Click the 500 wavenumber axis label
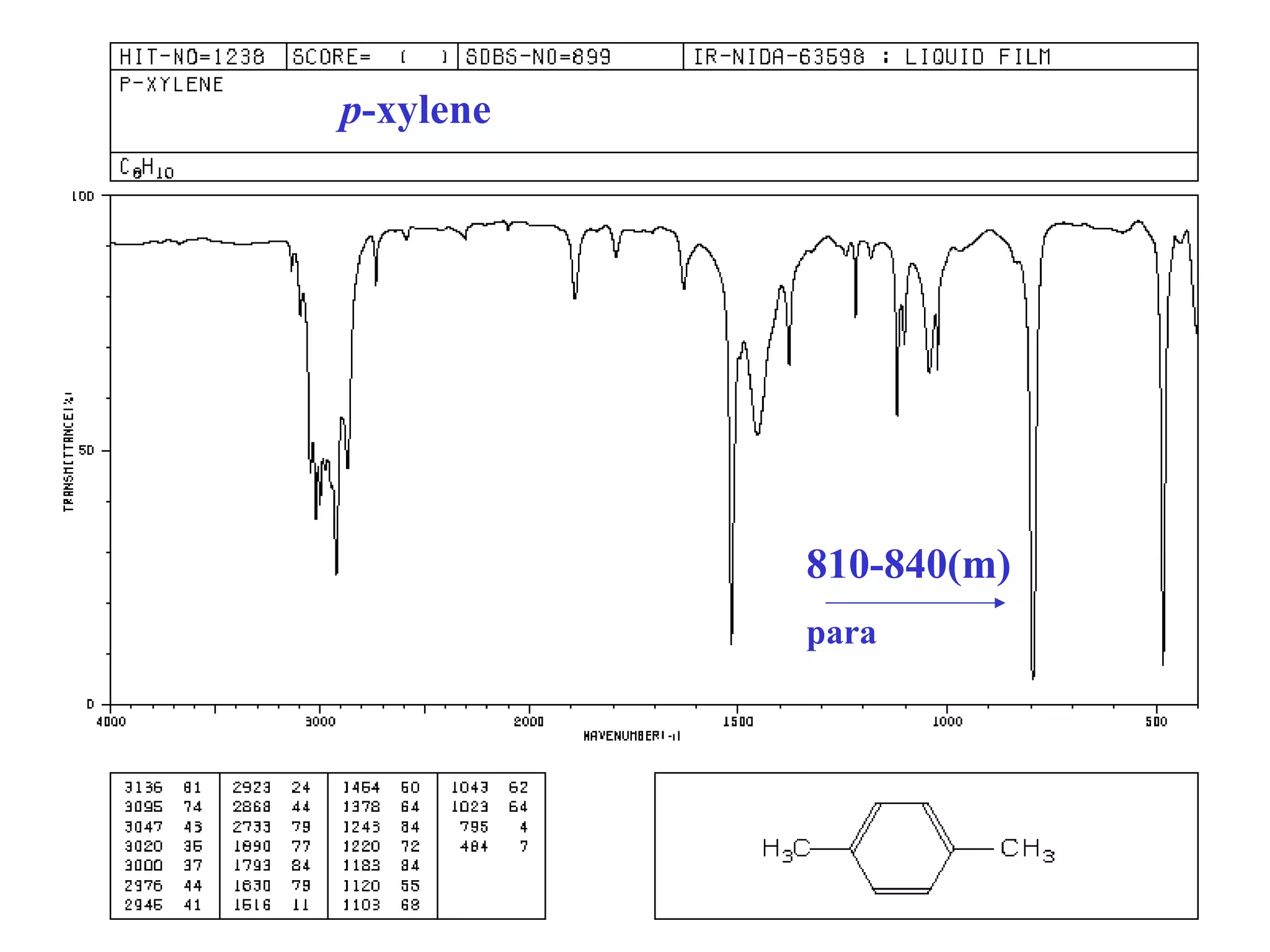The height and width of the screenshot is (952, 1270). [x=1157, y=721]
